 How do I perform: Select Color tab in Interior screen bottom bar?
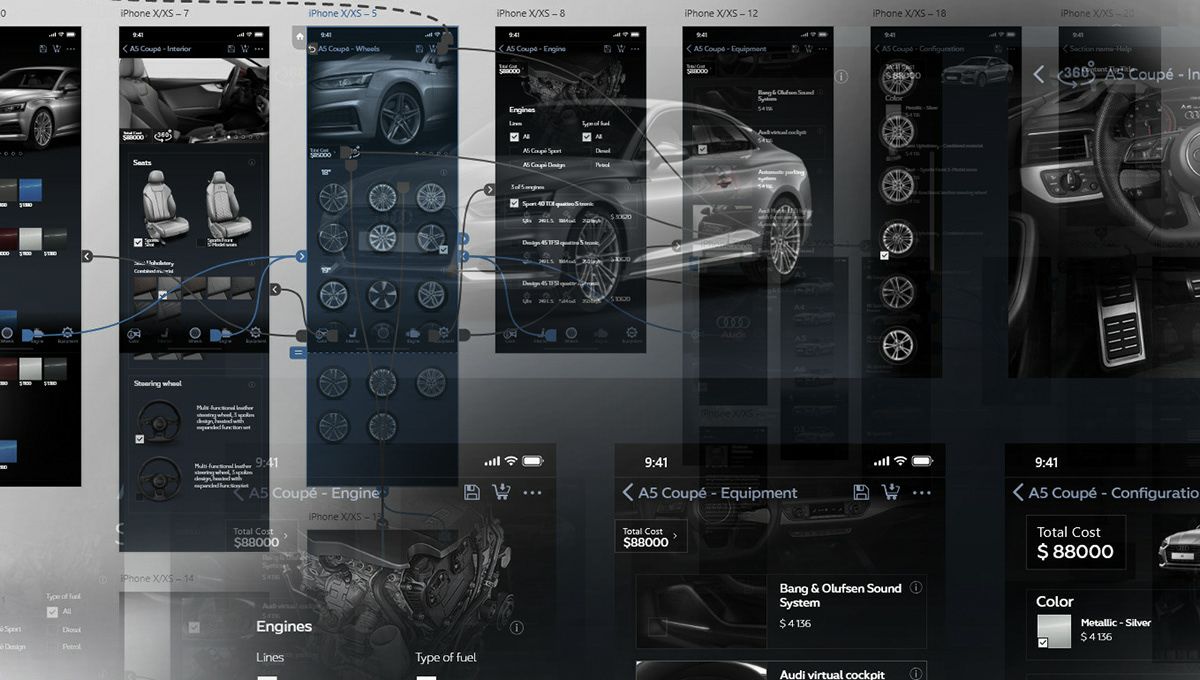click(134, 334)
